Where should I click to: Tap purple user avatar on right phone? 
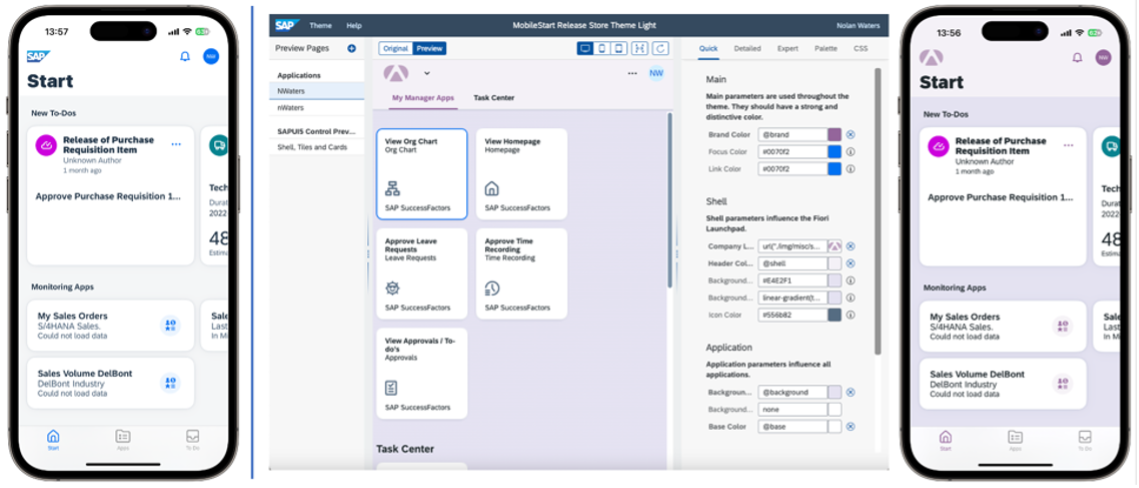1103,57
